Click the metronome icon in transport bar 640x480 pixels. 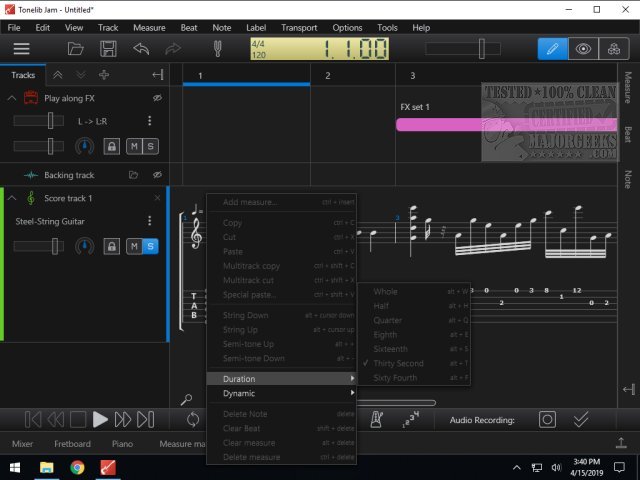[x=378, y=420]
